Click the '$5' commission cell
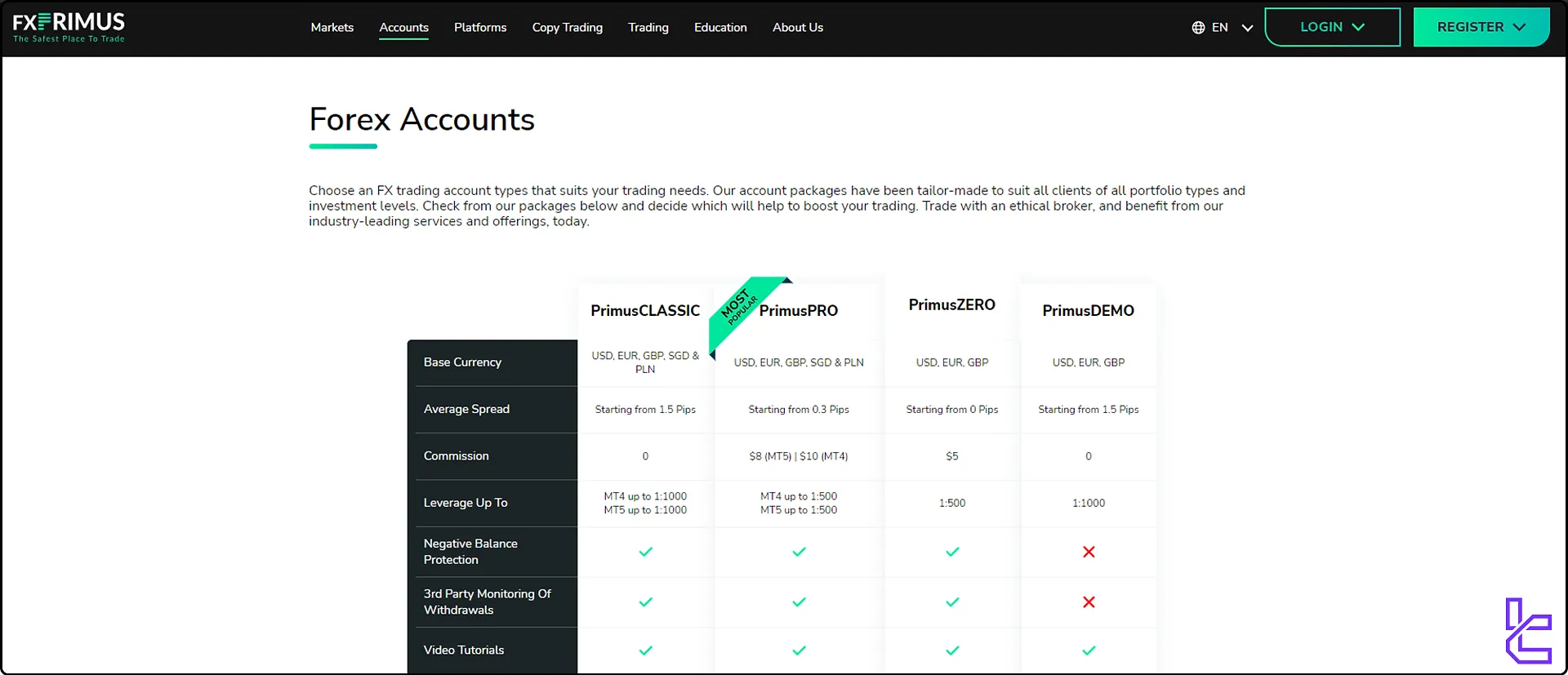The width and height of the screenshot is (1568, 675). point(952,456)
